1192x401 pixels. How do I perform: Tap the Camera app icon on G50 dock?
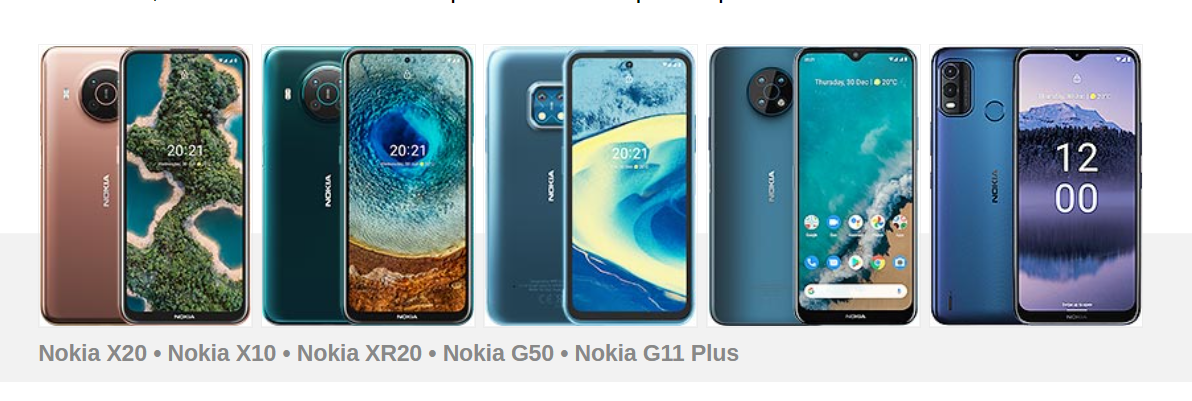(900, 263)
